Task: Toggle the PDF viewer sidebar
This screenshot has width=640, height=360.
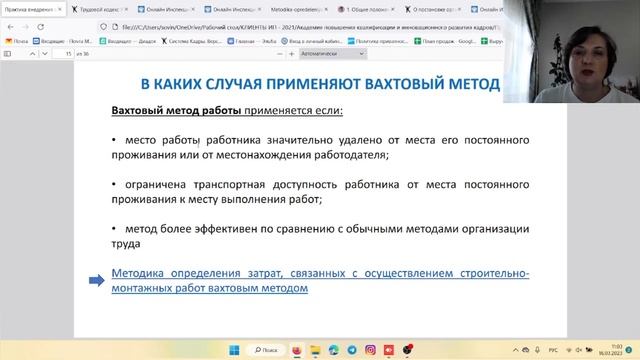Action: click(7, 53)
